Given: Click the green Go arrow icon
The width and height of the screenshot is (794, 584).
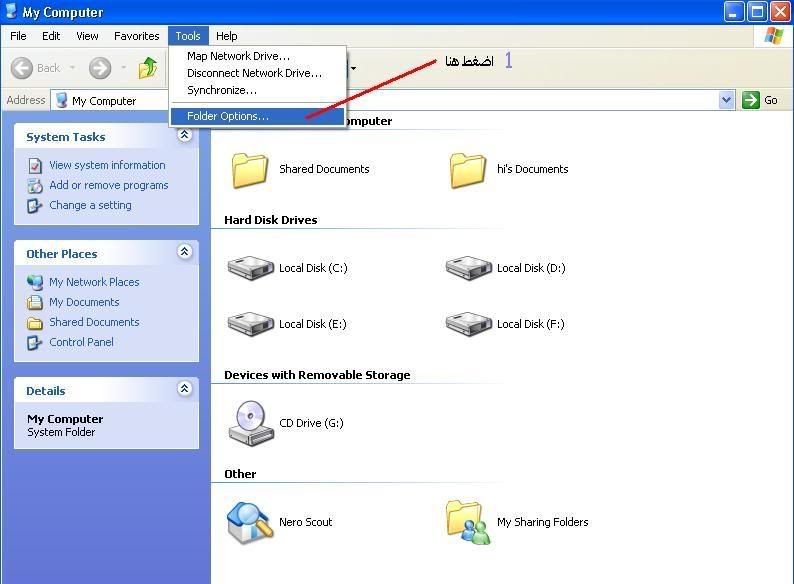Looking at the screenshot, I should 750,100.
